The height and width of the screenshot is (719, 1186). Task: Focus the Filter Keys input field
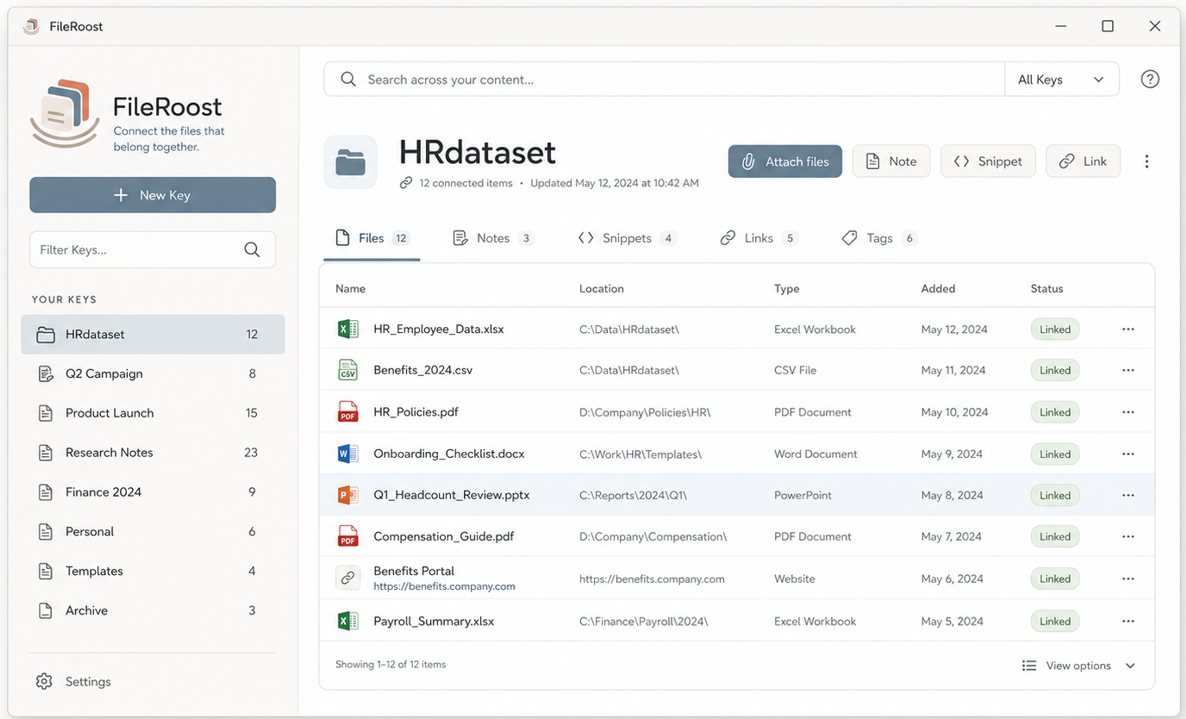click(153, 249)
